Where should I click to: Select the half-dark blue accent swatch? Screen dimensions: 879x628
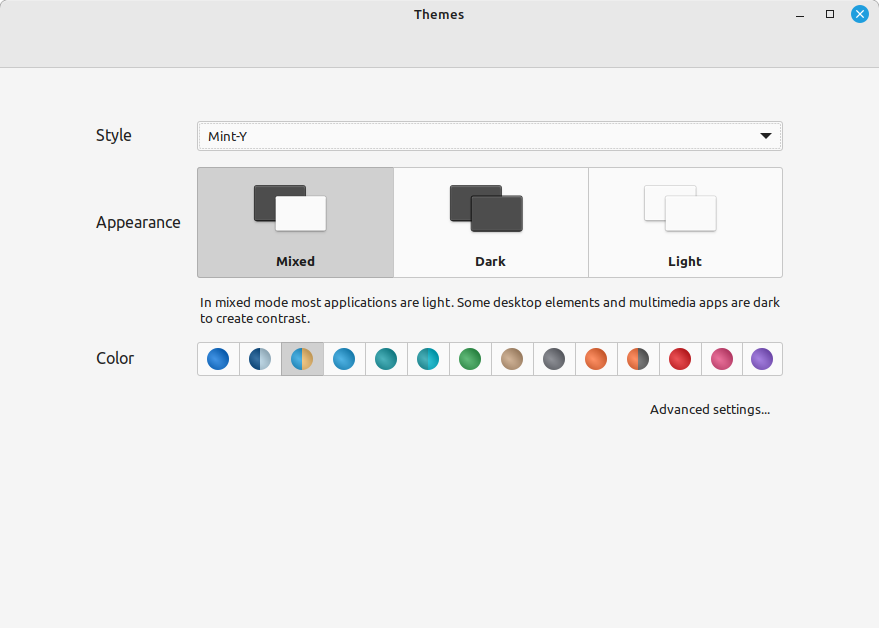260,359
